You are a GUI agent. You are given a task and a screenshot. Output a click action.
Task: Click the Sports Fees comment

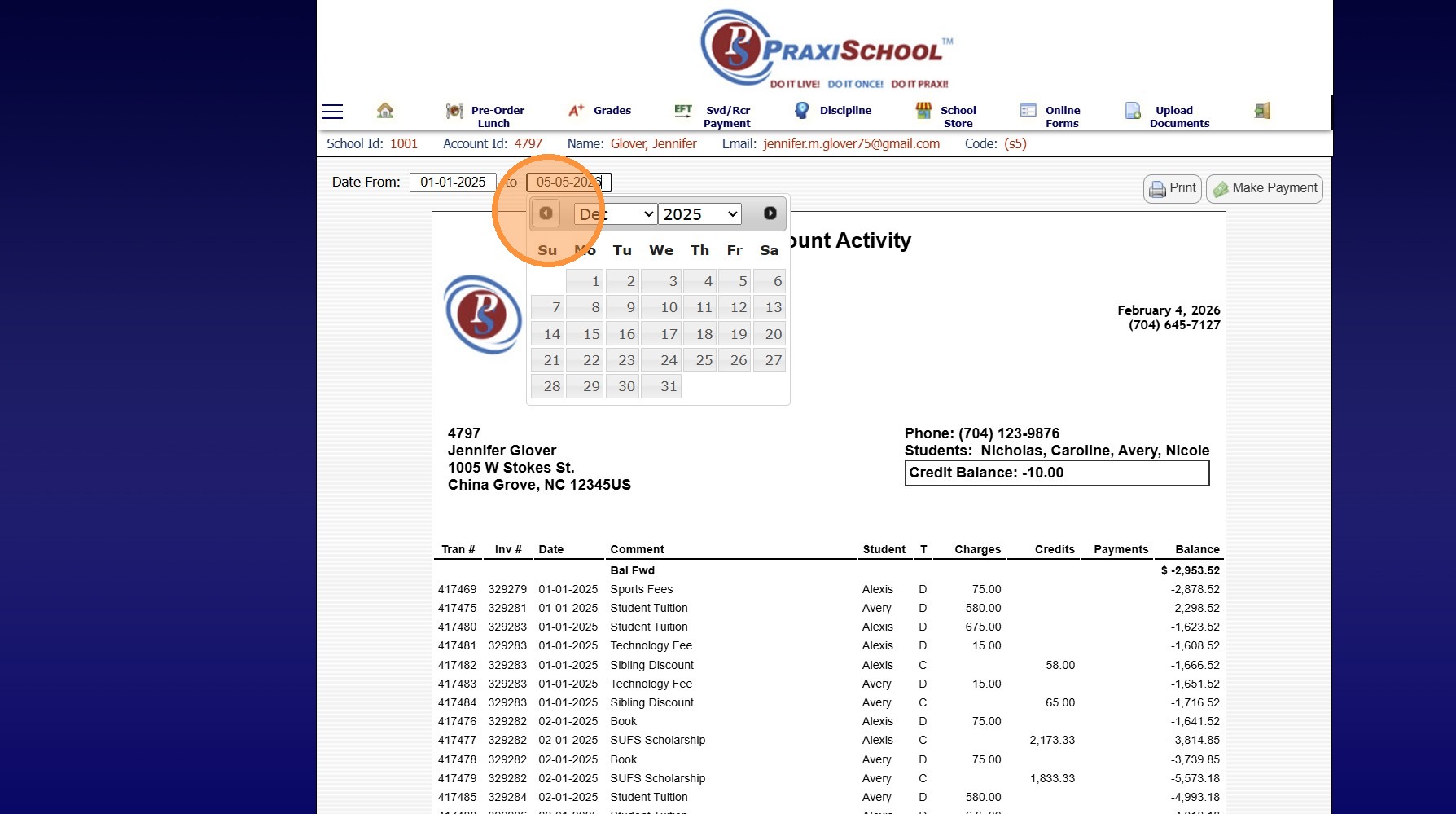pyautogui.click(x=642, y=590)
